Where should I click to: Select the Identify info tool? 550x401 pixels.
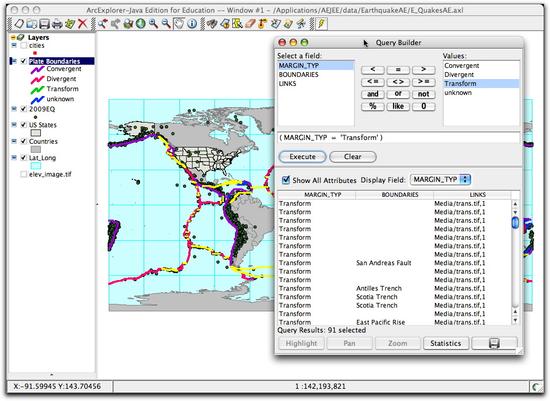click(x=192, y=24)
